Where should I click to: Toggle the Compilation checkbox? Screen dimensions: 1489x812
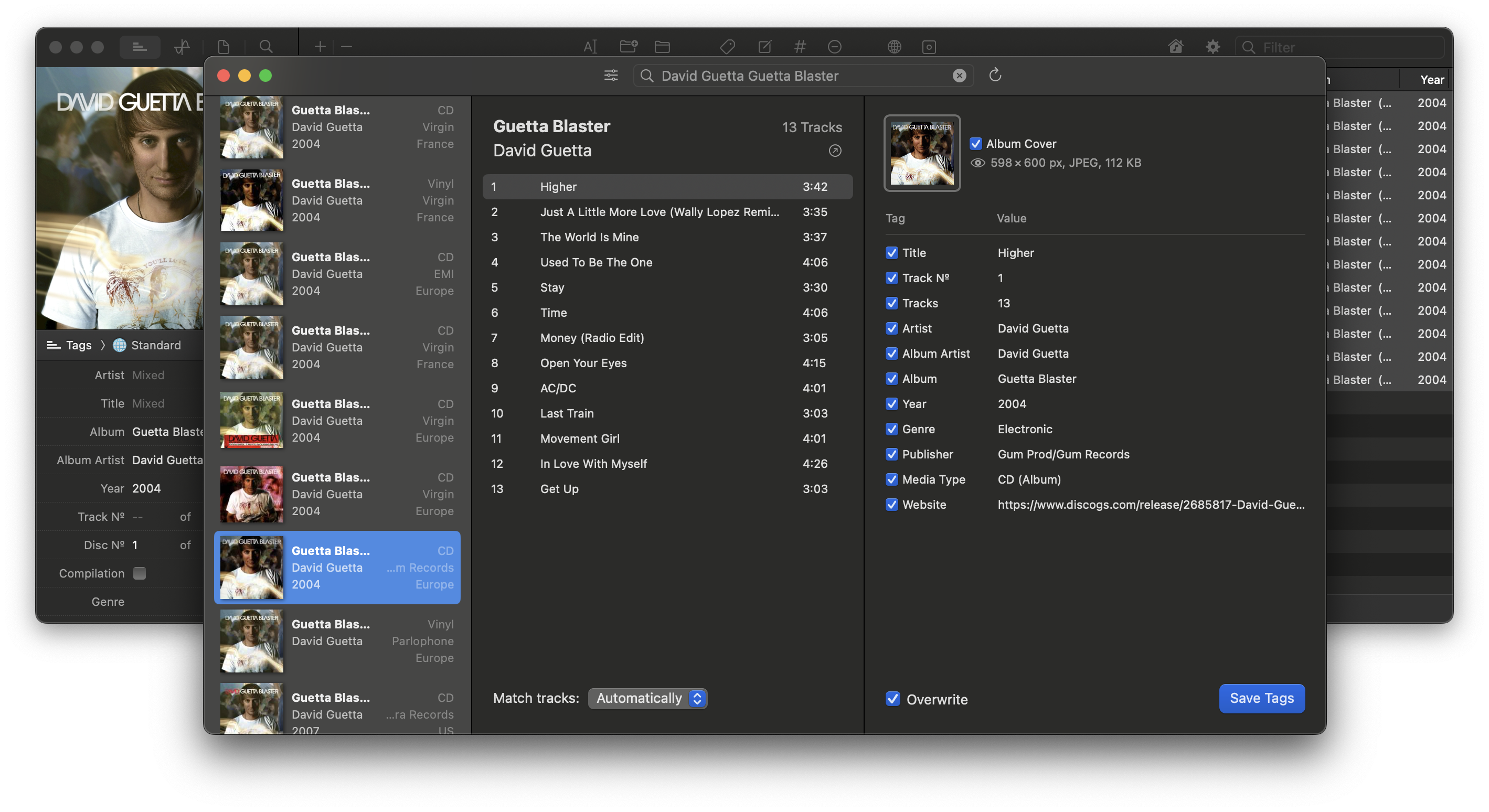[140, 573]
